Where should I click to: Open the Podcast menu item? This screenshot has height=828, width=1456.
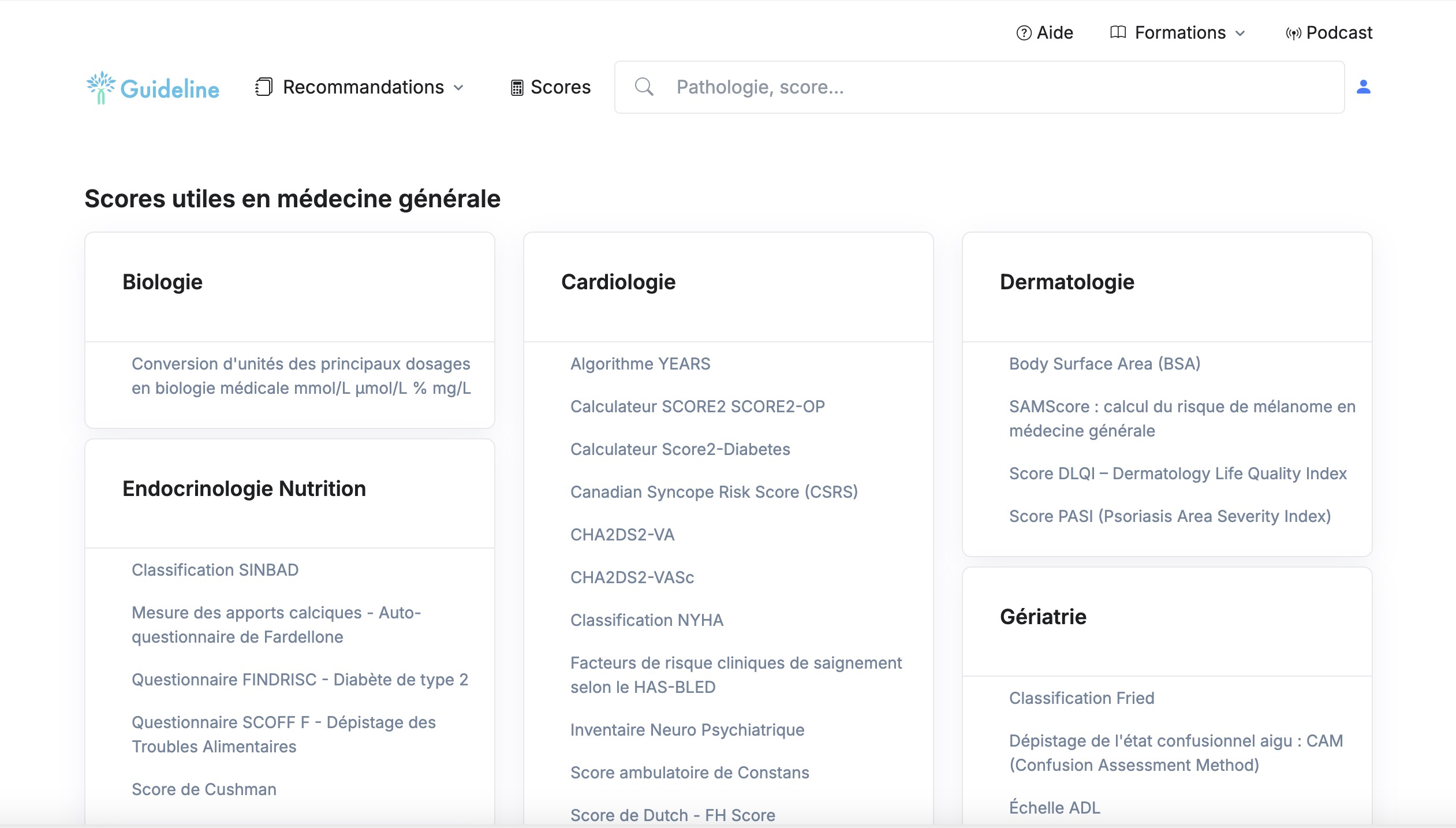click(1339, 33)
